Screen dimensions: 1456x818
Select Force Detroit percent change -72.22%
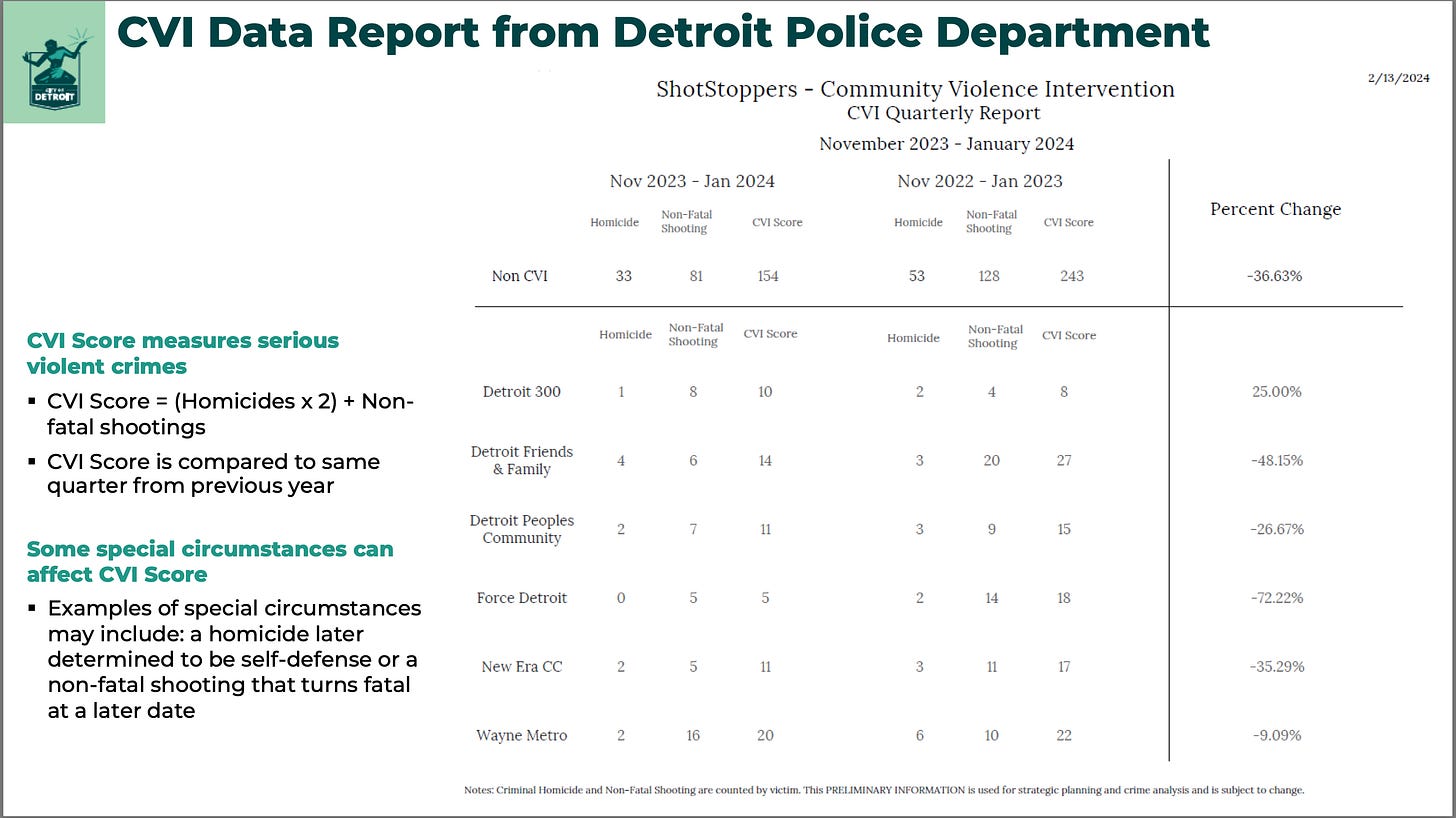(1276, 598)
